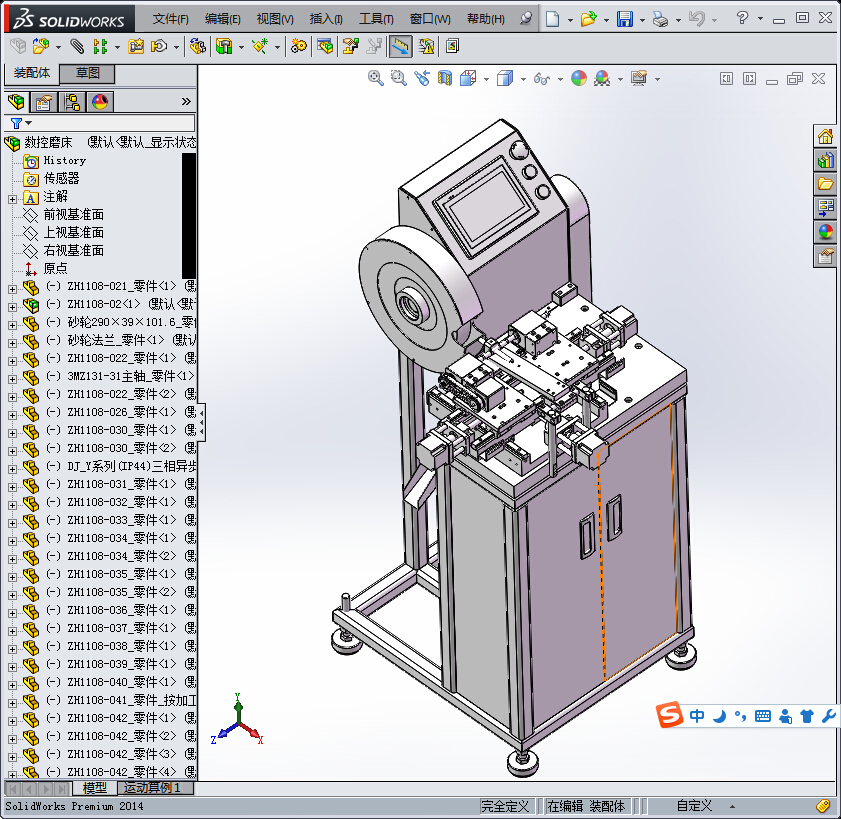Switch to the 草图 tab
The image size is (841, 819).
point(87,73)
